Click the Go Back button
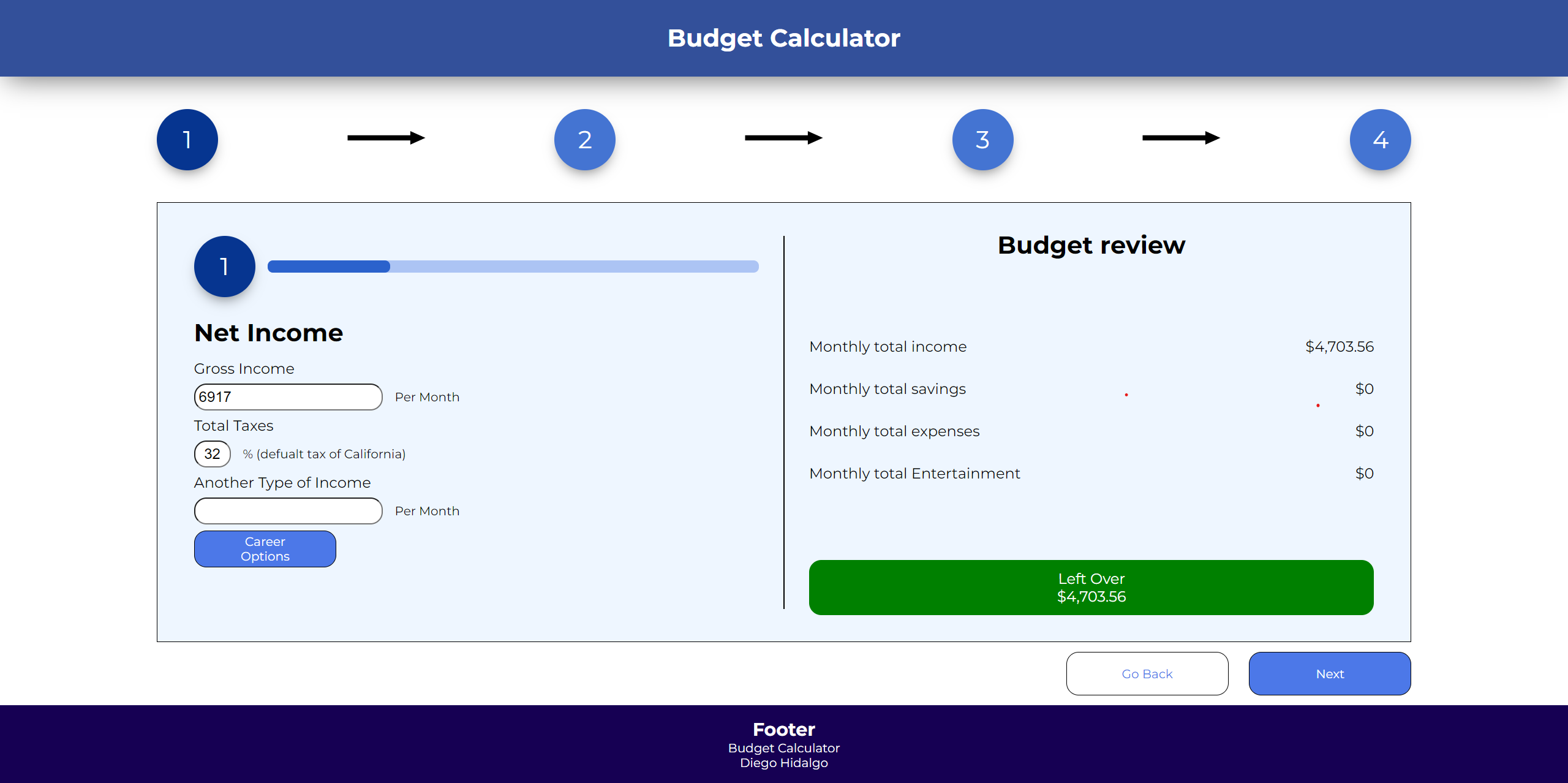The height and width of the screenshot is (783, 1568). pos(1147,674)
